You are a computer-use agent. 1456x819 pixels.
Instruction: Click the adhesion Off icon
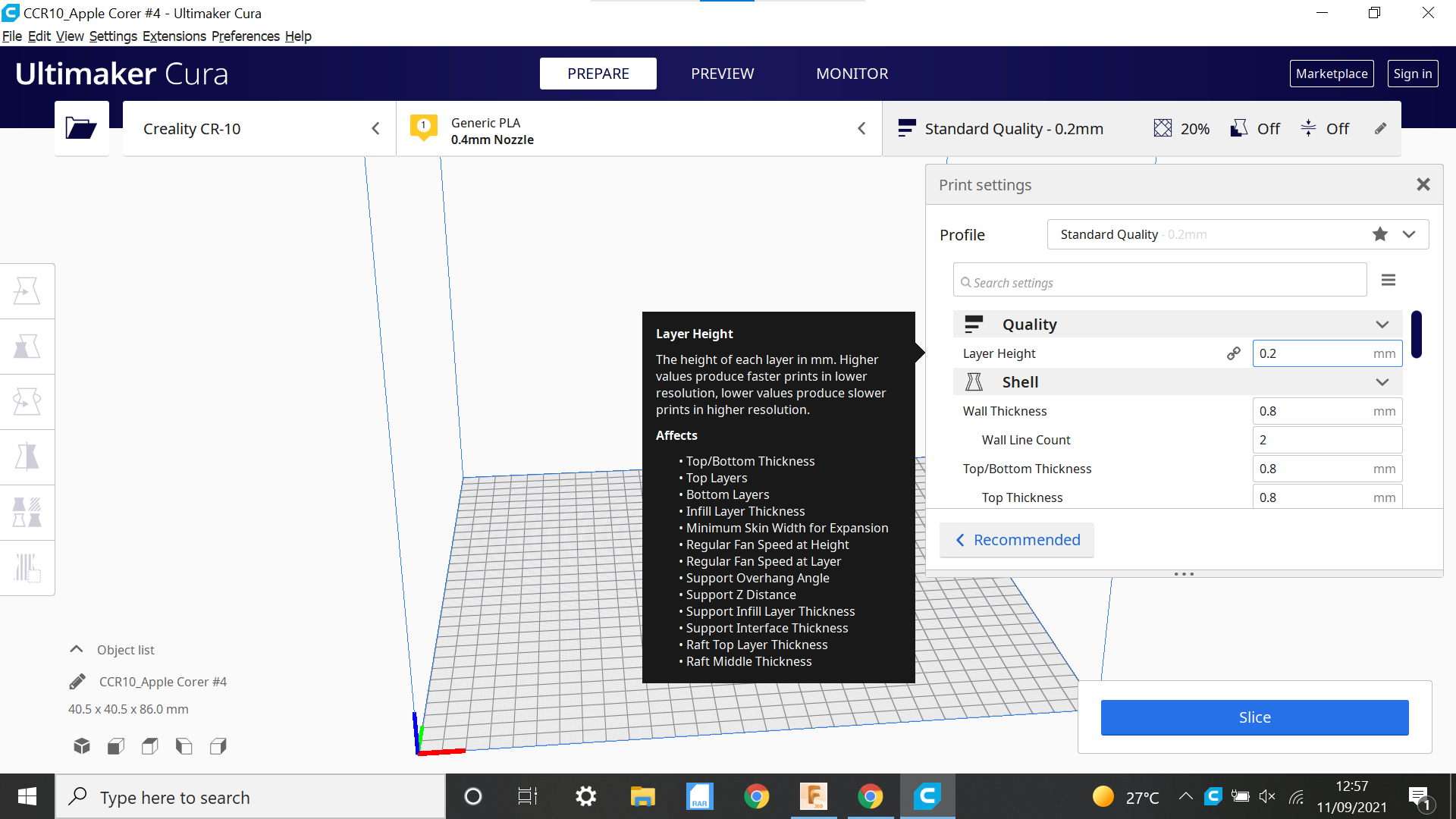coord(1308,129)
